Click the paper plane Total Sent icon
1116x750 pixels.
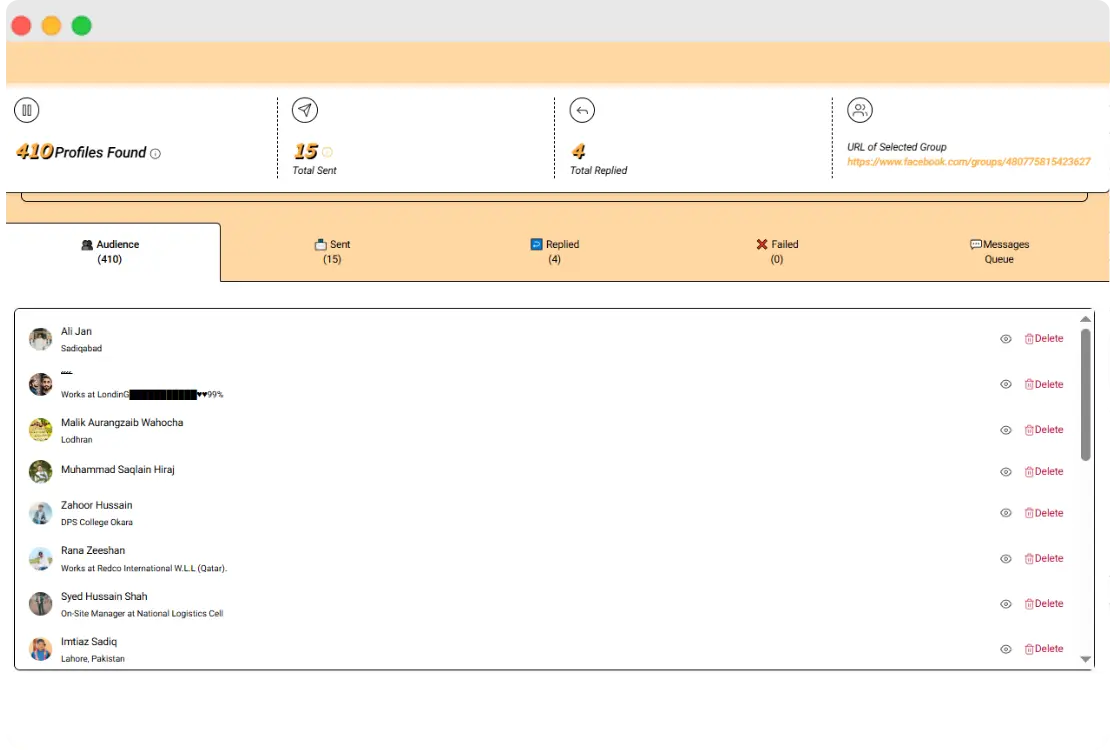pyautogui.click(x=305, y=110)
